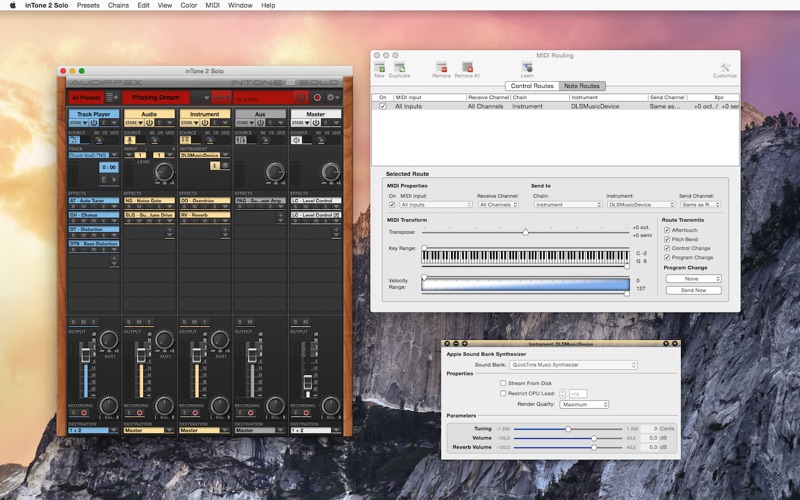The image size is (800, 500).
Task: Click the Duplicate route icon
Action: [x=399, y=68]
